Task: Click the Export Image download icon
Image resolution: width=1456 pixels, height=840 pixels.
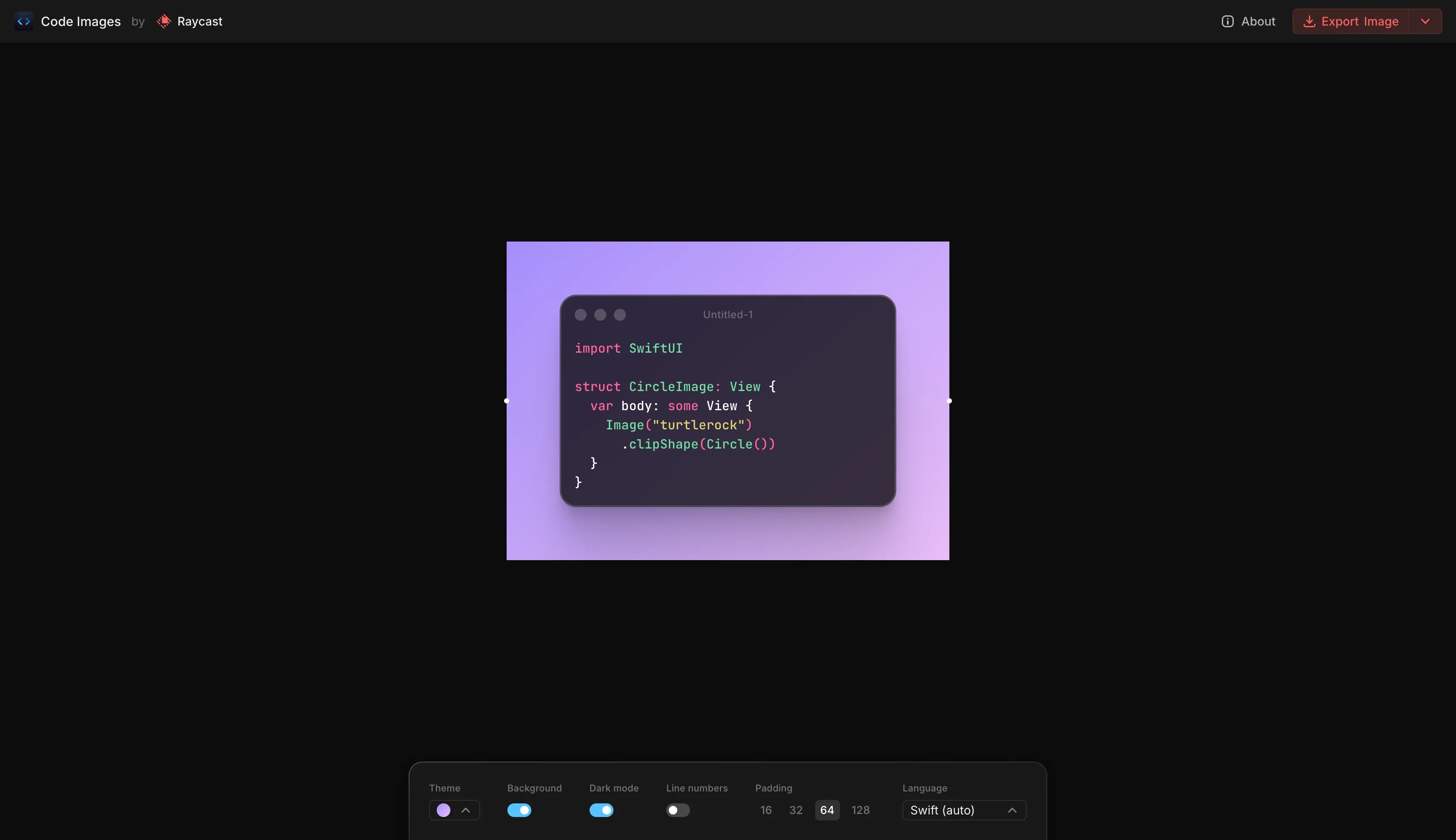Action: [1309, 21]
